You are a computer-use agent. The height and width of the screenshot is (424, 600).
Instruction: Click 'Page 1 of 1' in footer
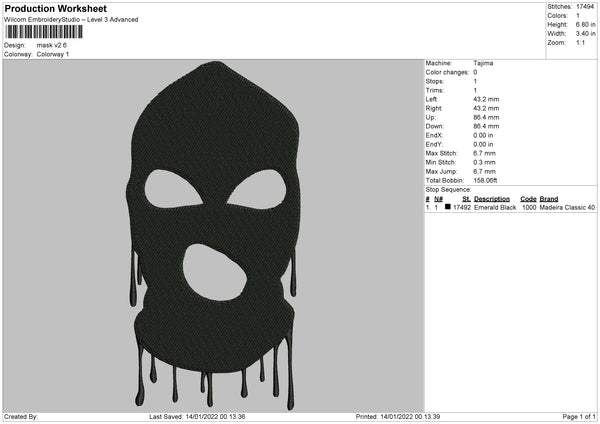click(x=579, y=417)
